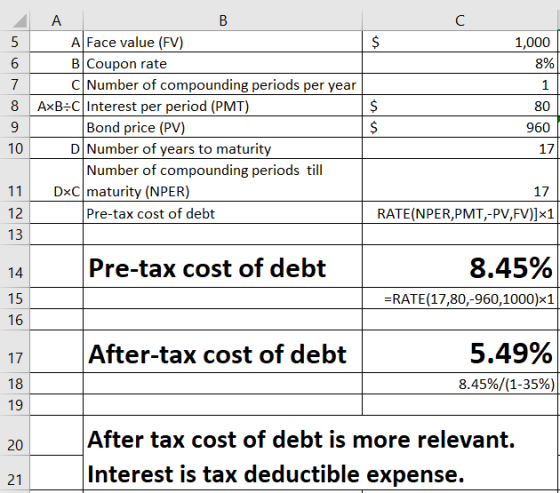Select row 19 header

click(15, 405)
